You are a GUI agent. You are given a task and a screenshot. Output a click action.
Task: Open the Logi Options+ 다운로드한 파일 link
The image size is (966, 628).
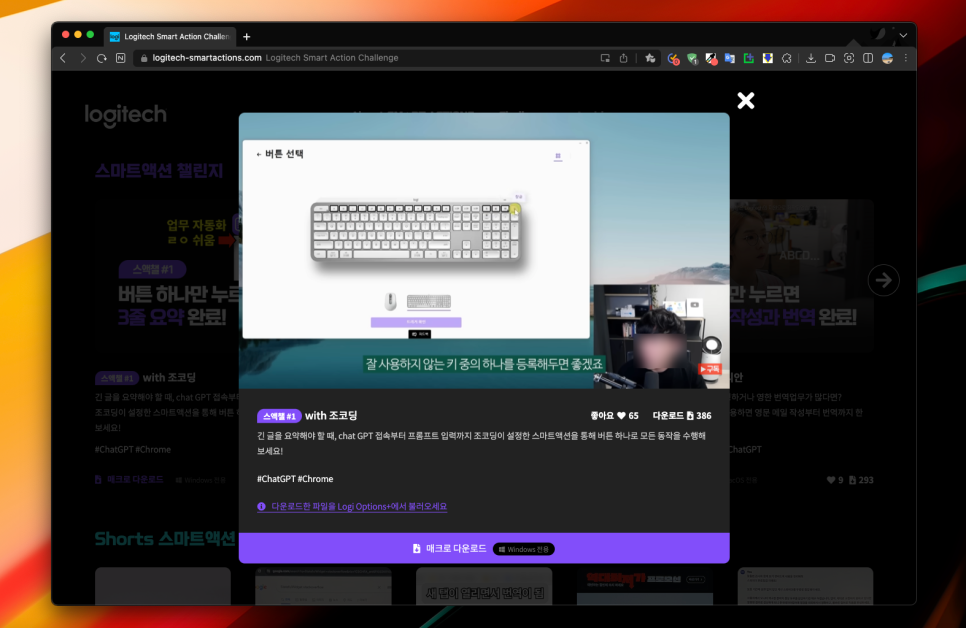coord(359,507)
